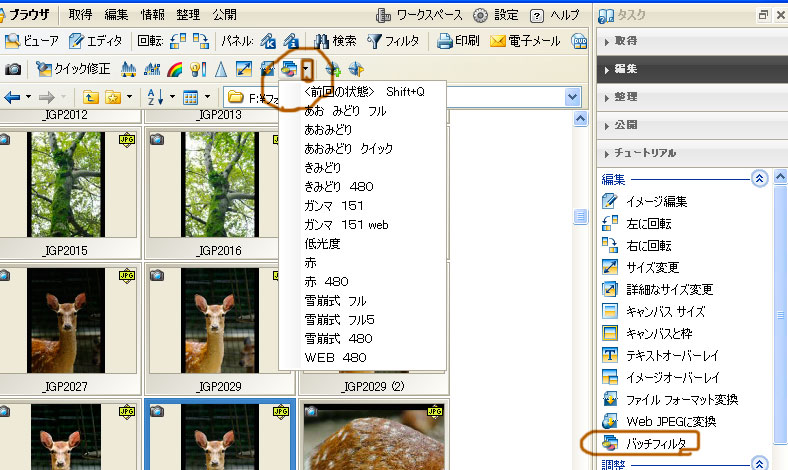The height and width of the screenshot is (470, 788).
Task: Expand the 取得 task section
Action: pos(693,41)
